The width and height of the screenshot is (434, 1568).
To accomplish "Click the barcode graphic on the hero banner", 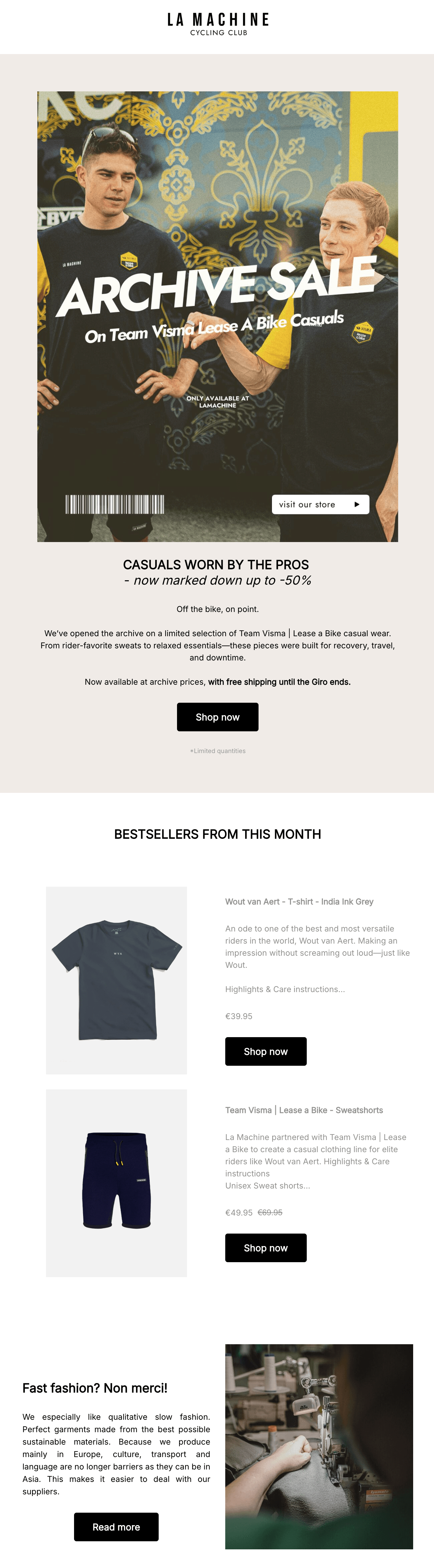I will pos(113,504).
